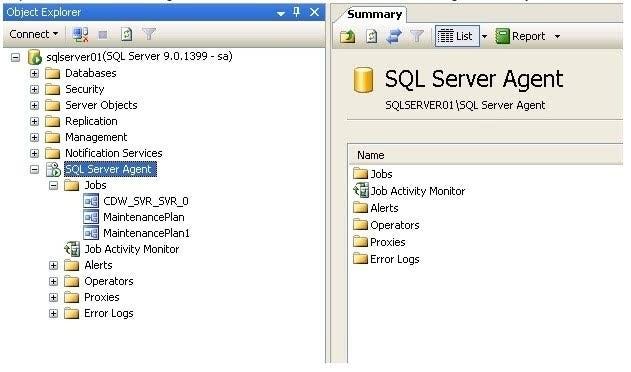Select Operators in the Summary list
631x372 pixels.
pyautogui.click(x=395, y=225)
